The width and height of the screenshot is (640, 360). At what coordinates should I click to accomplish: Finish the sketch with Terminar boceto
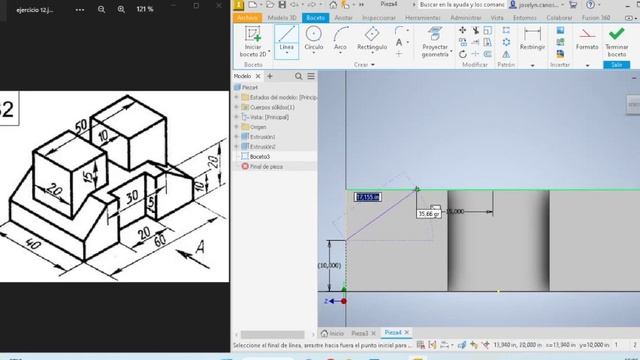click(616, 42)
